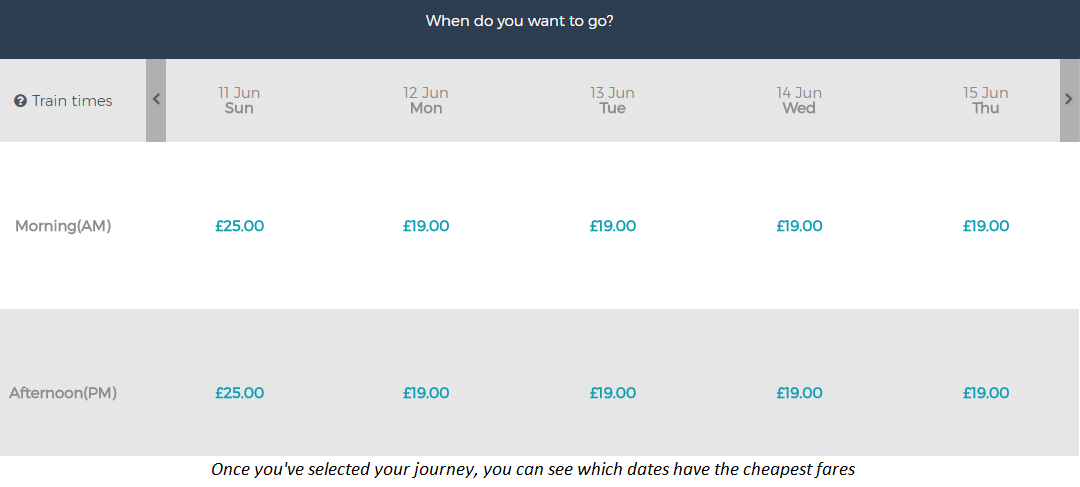Show earlier dates with left arrow
The height and width of the screenshot is (487, 1080).
click(156, 100)
